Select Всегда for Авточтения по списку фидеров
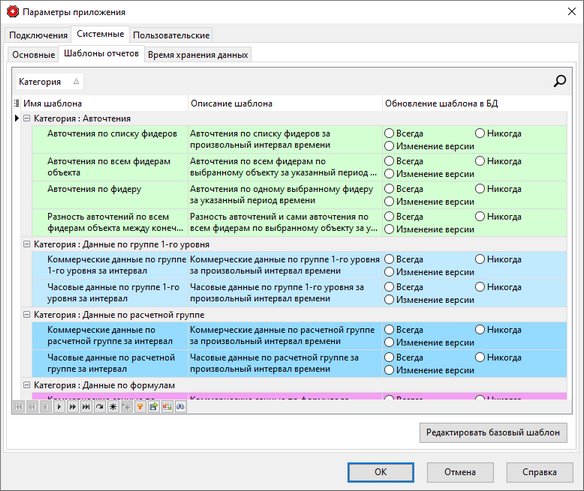 (x=389, y=133)
